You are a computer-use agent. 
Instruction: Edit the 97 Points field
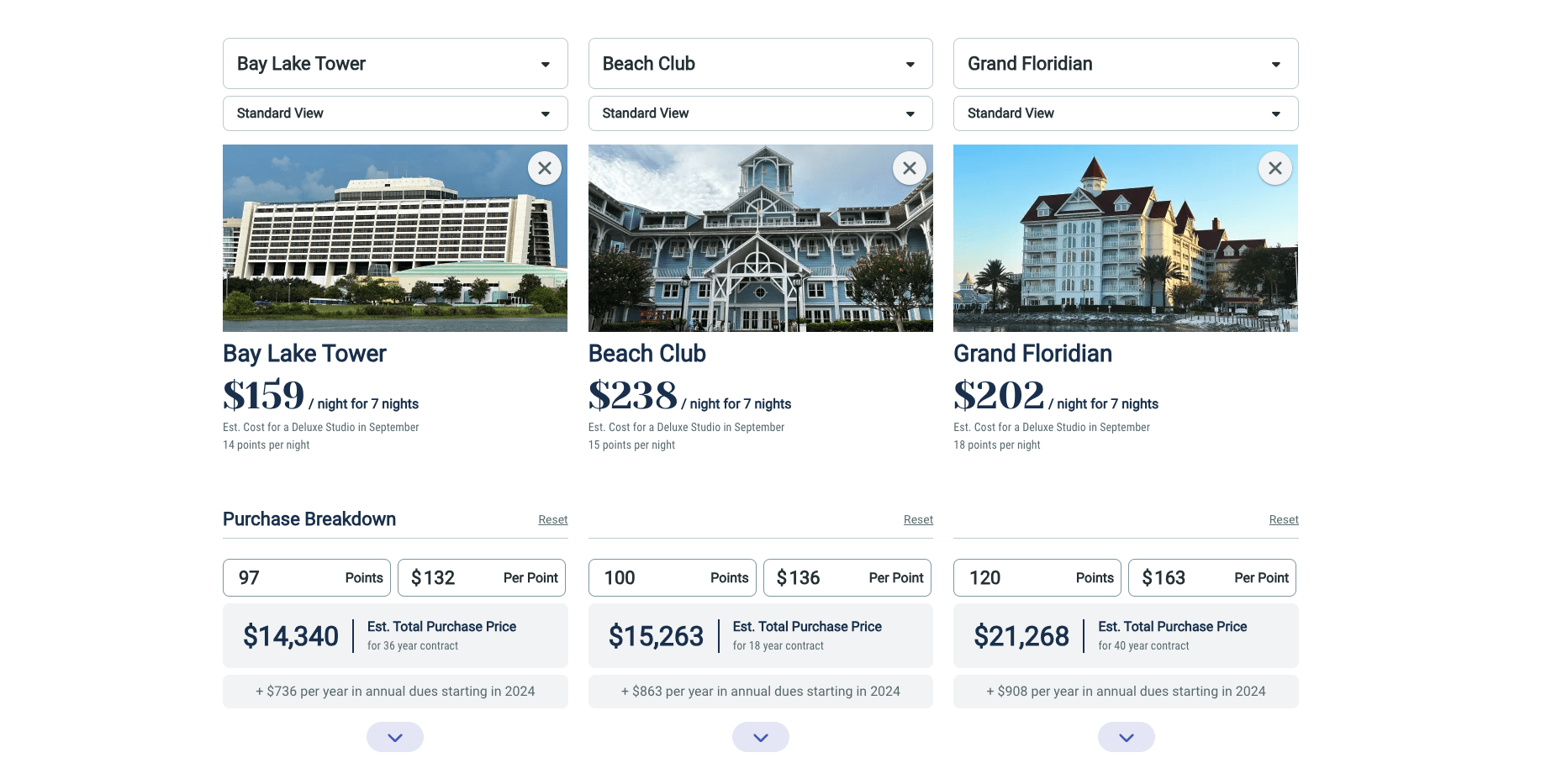[x=307, y=577]
